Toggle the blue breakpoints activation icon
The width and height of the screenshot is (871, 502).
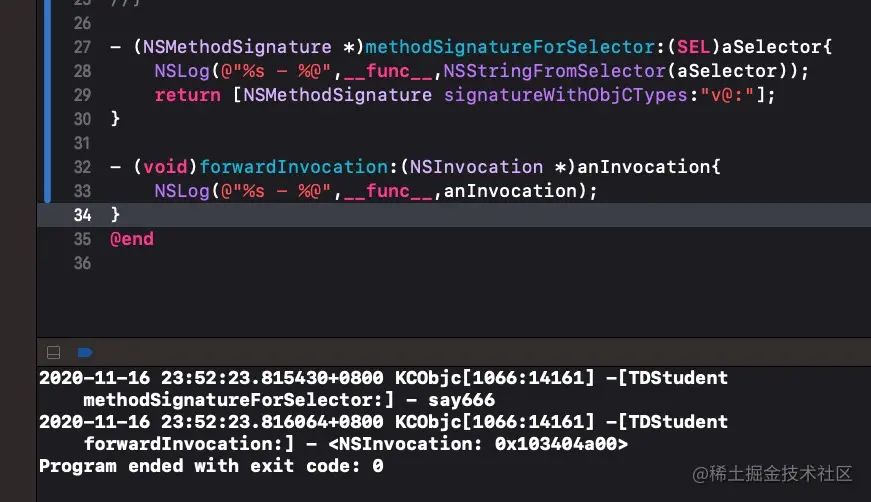pyautogui.click(x=84, y=352)
